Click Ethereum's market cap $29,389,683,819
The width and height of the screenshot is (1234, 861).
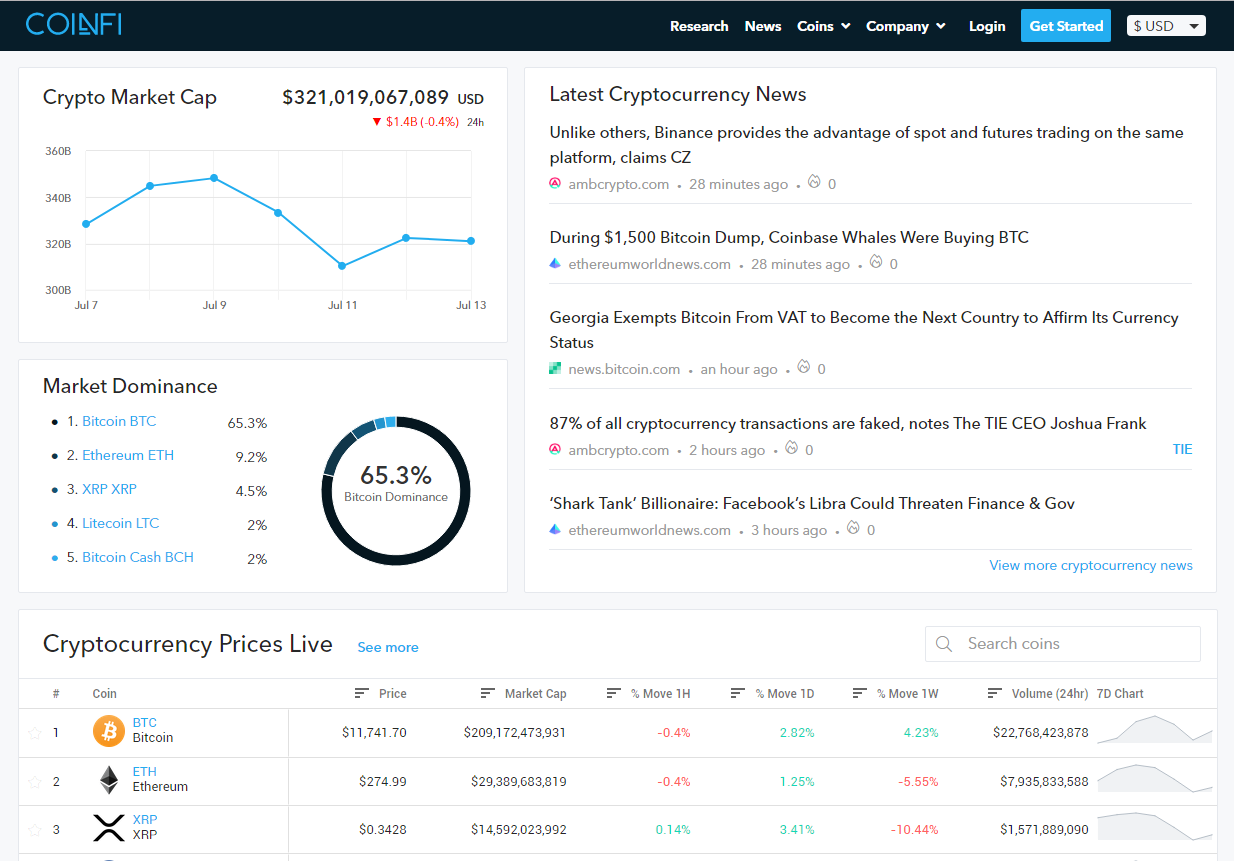519,781
